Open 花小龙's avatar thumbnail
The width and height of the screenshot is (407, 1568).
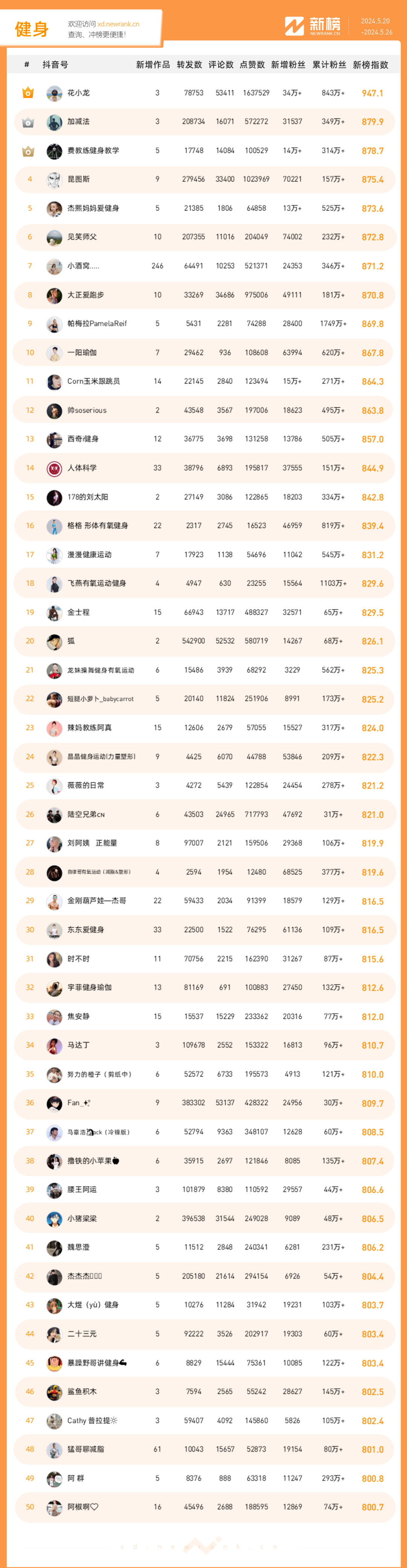54,93
